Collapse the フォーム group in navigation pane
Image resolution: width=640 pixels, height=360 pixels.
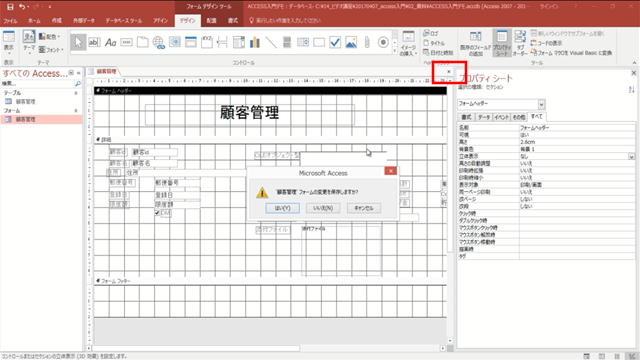click(76, 111)
